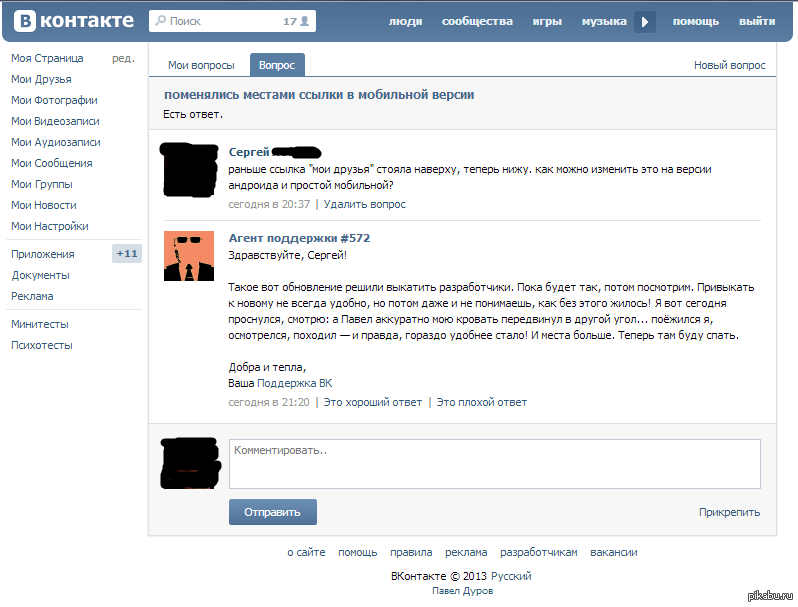798x607 pixels.
Task: Open Мои Друзья in sidebar
Action: click(x=41, y=79)
